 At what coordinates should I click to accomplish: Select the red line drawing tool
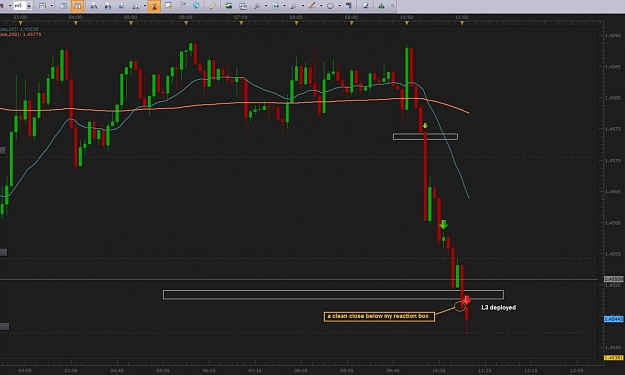point(312,6)
